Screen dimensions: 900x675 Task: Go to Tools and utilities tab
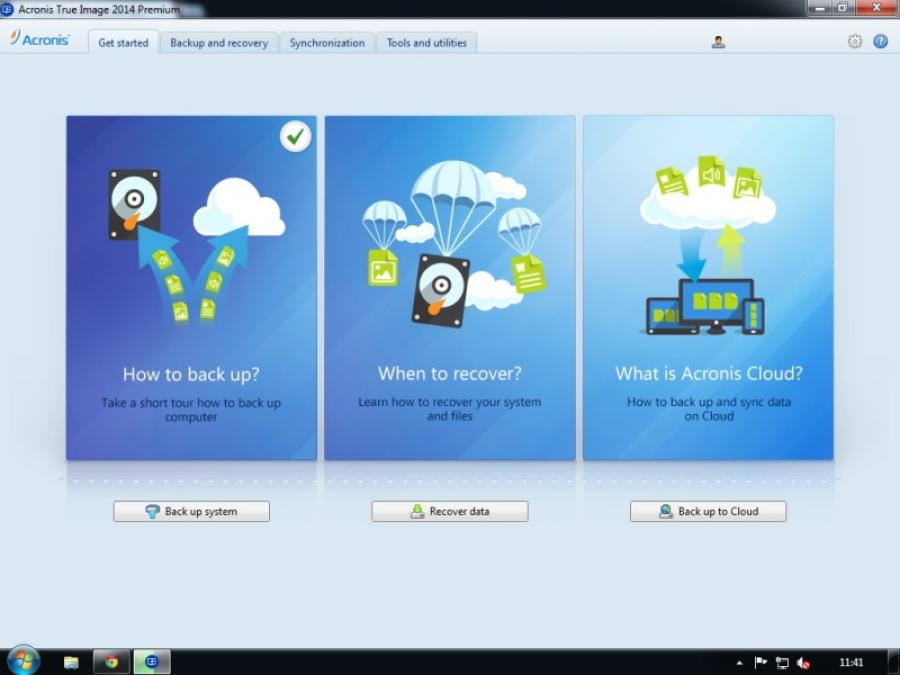pyautogui.click(x=426, y=42)
